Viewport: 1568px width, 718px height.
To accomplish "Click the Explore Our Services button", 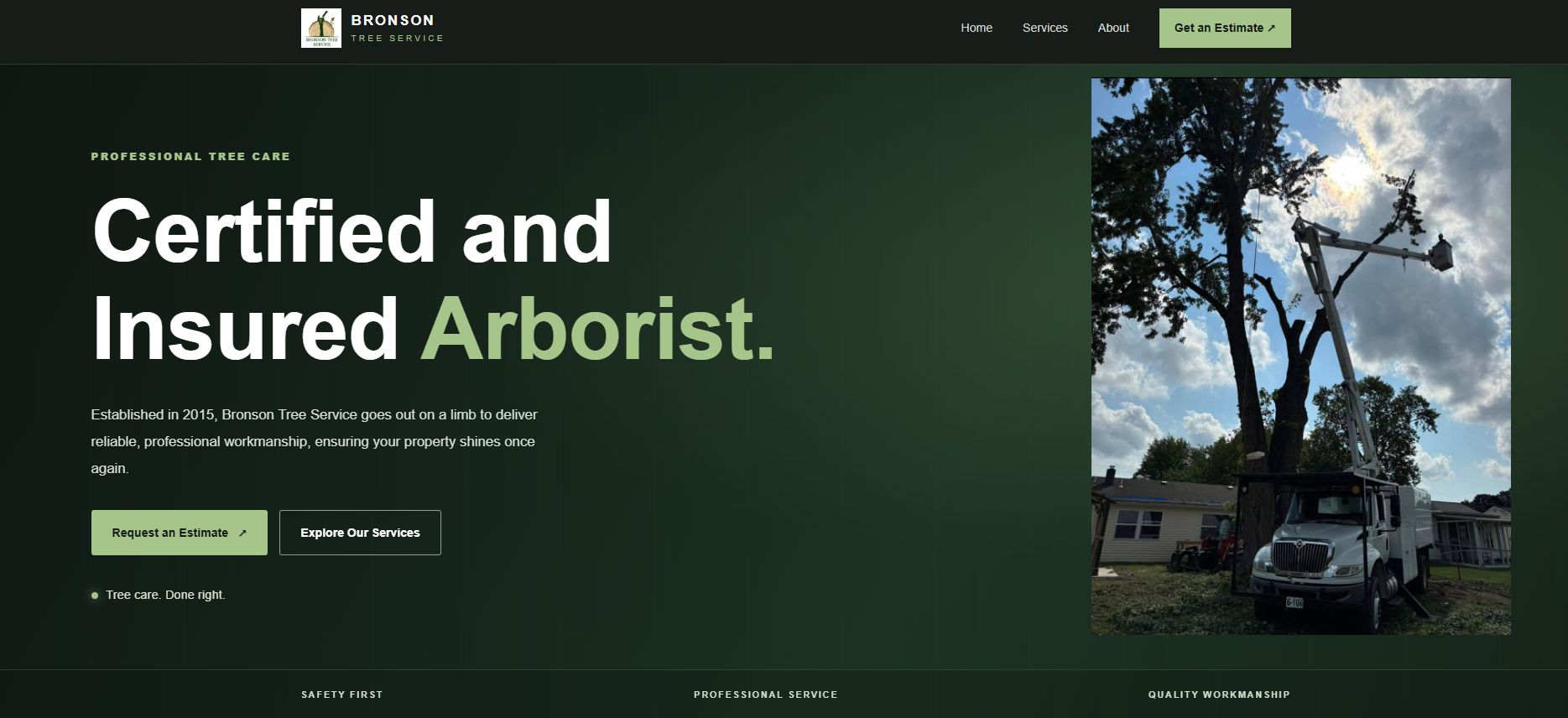I will [x=360, y=533].
